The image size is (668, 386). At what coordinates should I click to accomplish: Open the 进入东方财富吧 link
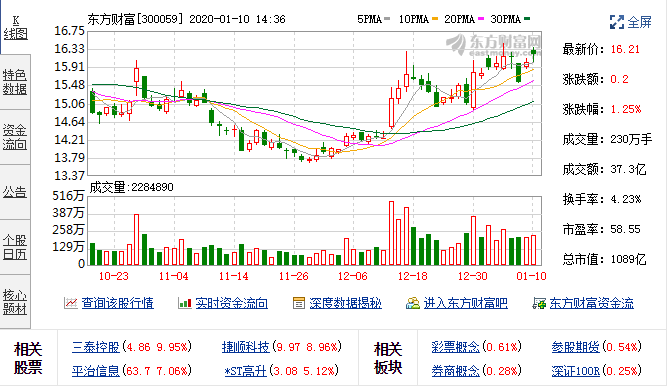point(466,303)
